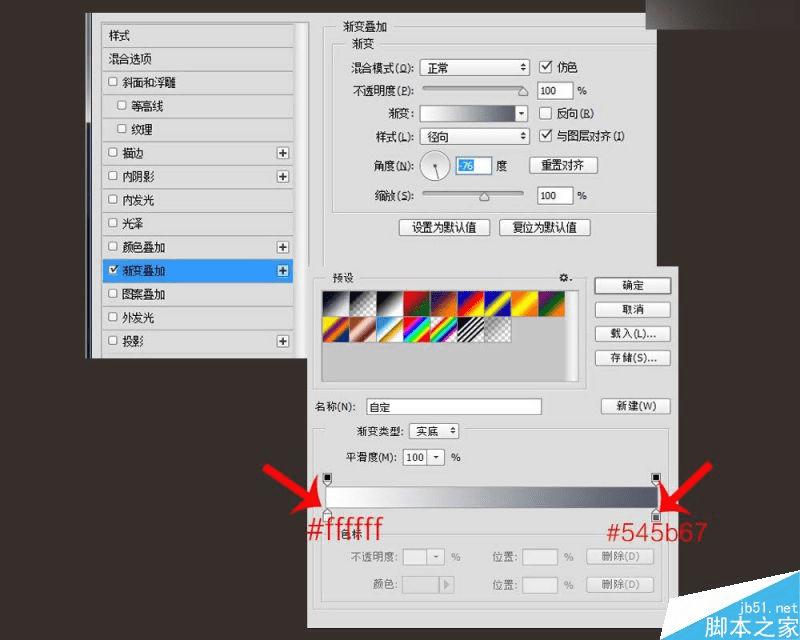Click the 设置为默认值 button
The image size is (800, 640).
click(444, 228)
